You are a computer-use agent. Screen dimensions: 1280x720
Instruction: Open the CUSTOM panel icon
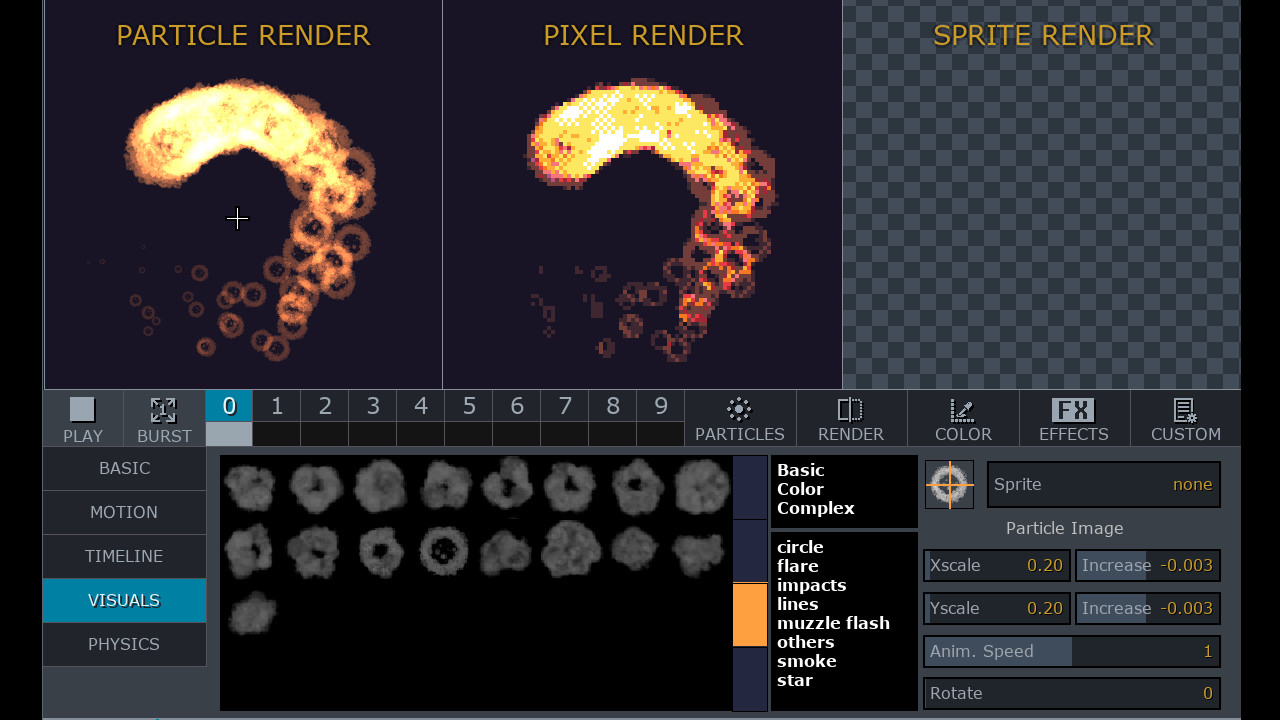coord(1185,408)
